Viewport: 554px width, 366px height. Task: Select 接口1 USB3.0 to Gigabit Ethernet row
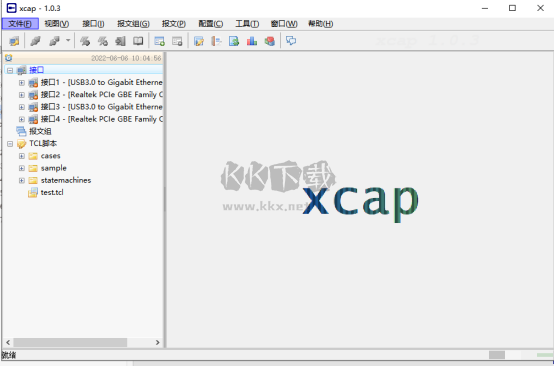102,83
